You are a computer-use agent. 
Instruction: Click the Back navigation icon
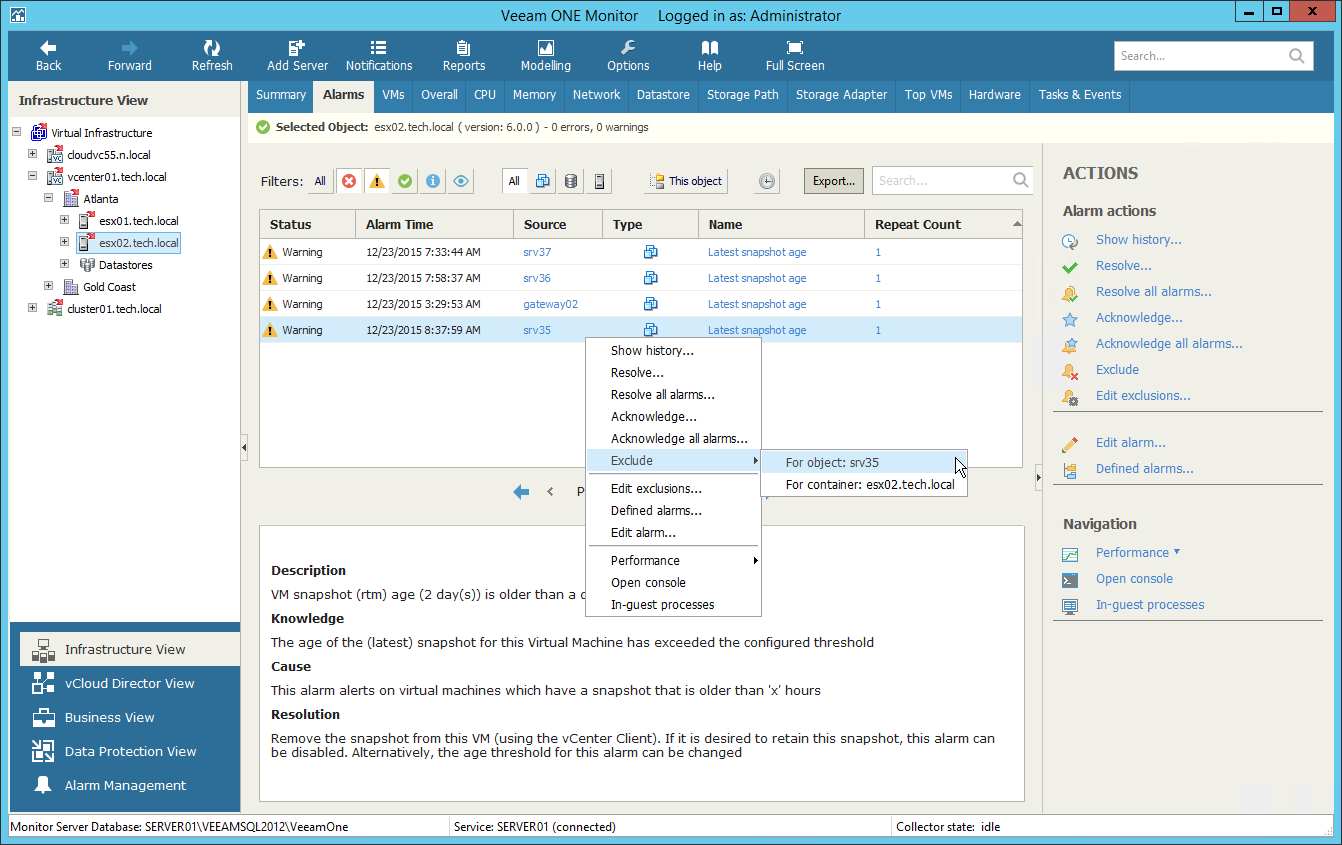point(48,48)
